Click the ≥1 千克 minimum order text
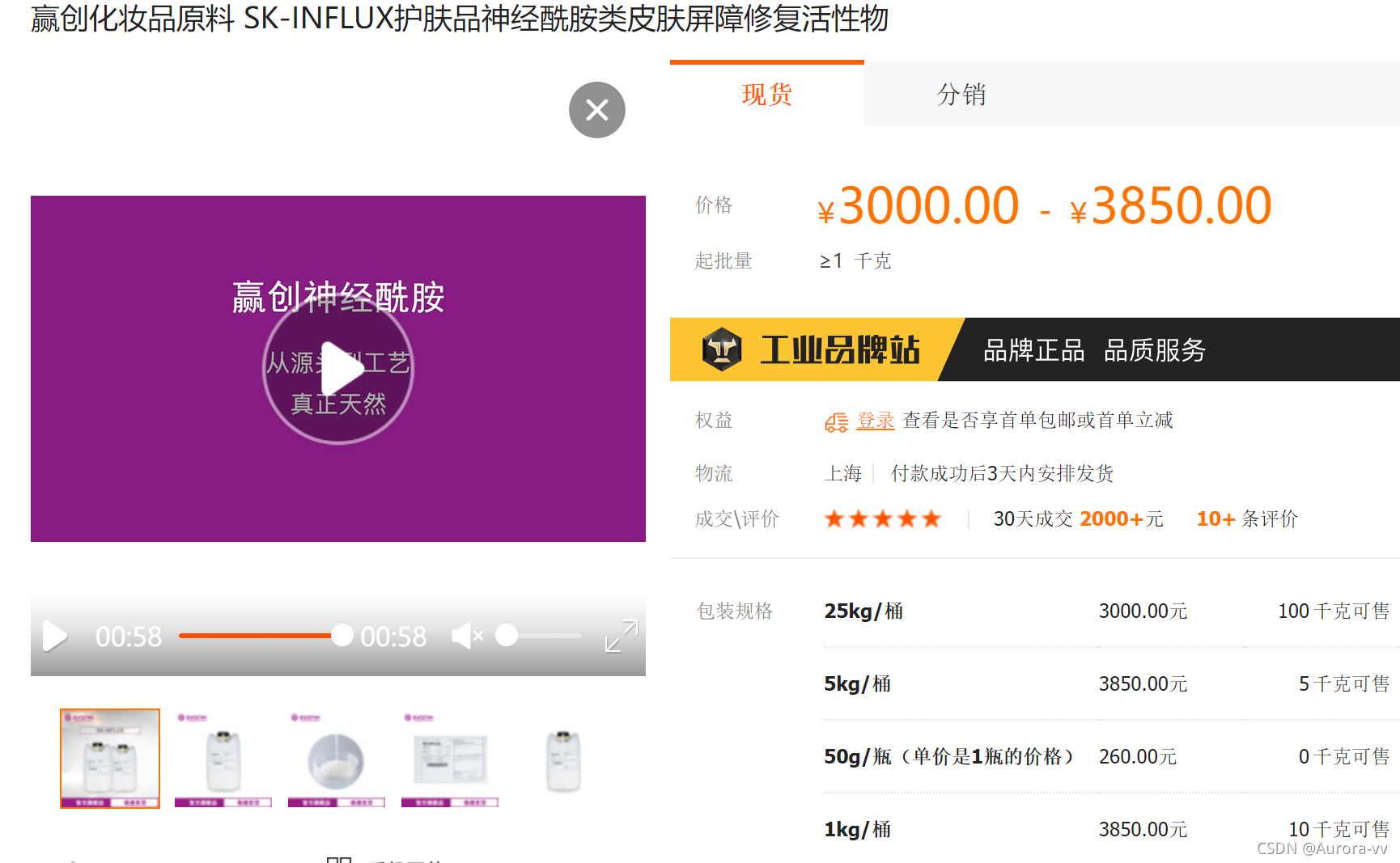 point(855,261)
